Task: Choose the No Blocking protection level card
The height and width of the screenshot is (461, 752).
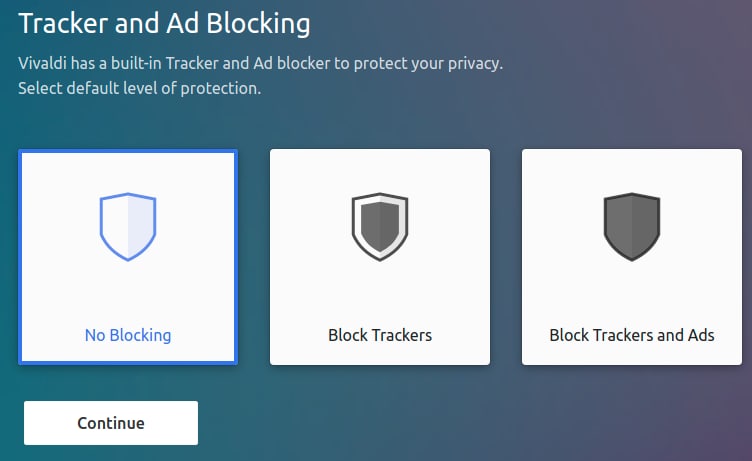Action: pyautogui.click(x=128, y=257)
